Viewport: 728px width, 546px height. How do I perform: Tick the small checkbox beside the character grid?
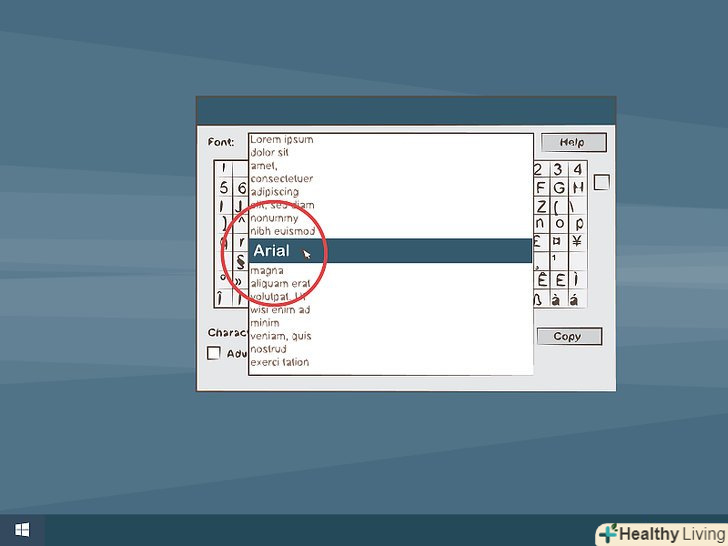(602, 182)
